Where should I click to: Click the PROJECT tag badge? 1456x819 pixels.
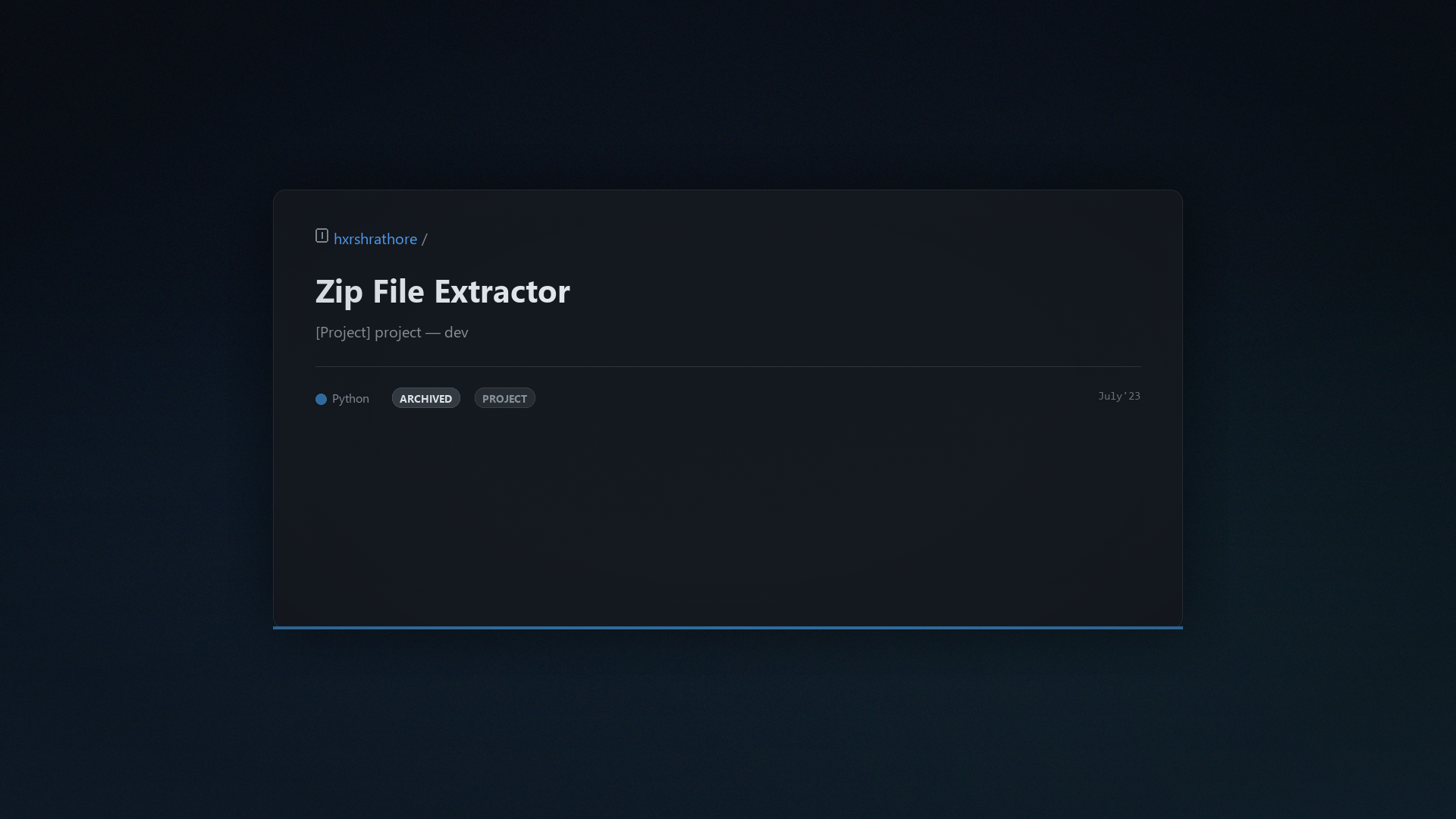pos(504,398)
